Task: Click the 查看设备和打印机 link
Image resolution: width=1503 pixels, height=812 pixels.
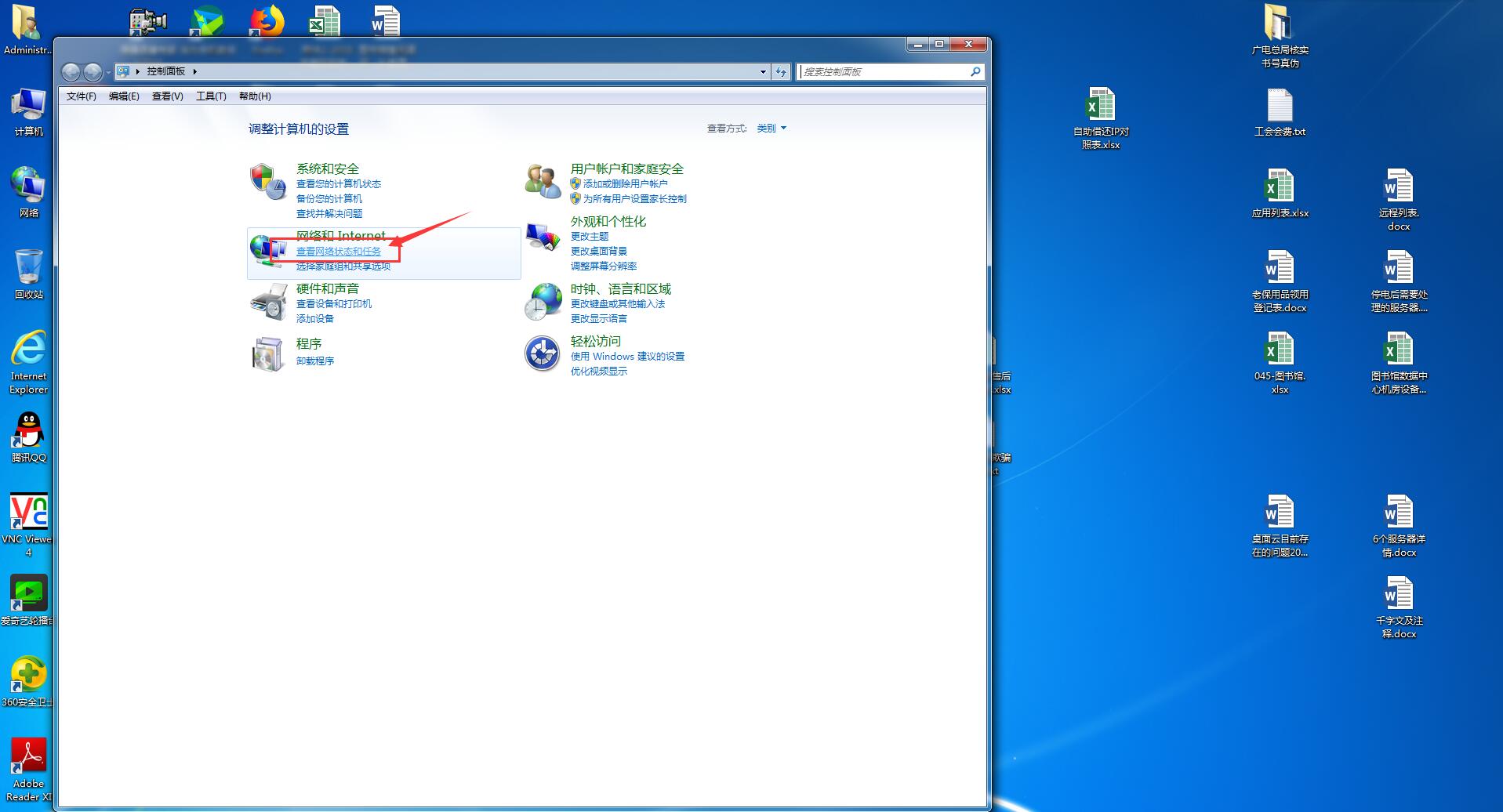Action: [x=334, y=304]
